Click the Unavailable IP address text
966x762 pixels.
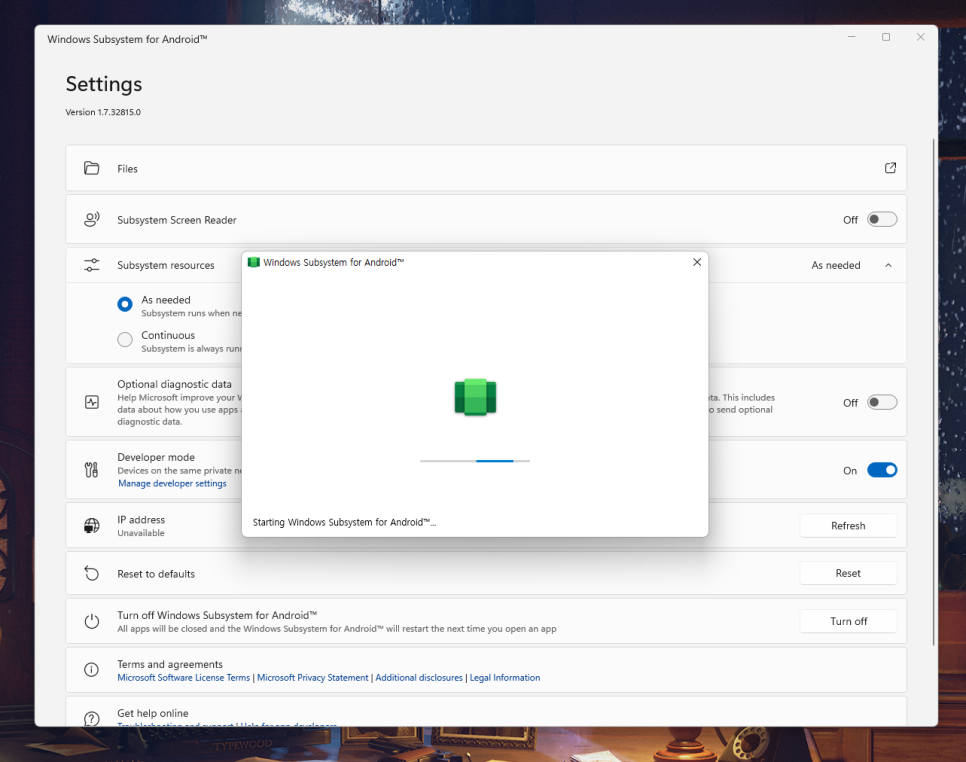point(140,533)
